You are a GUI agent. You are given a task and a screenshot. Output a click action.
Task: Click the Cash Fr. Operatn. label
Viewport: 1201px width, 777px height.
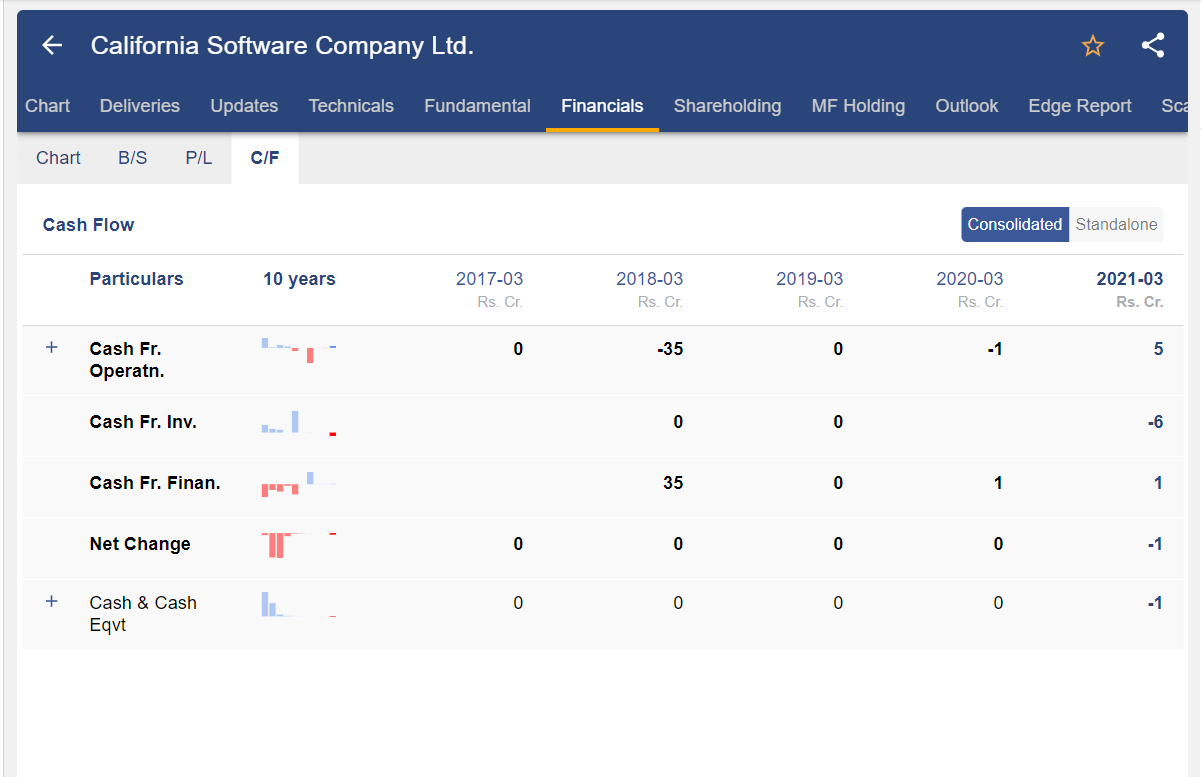(127, 360)
